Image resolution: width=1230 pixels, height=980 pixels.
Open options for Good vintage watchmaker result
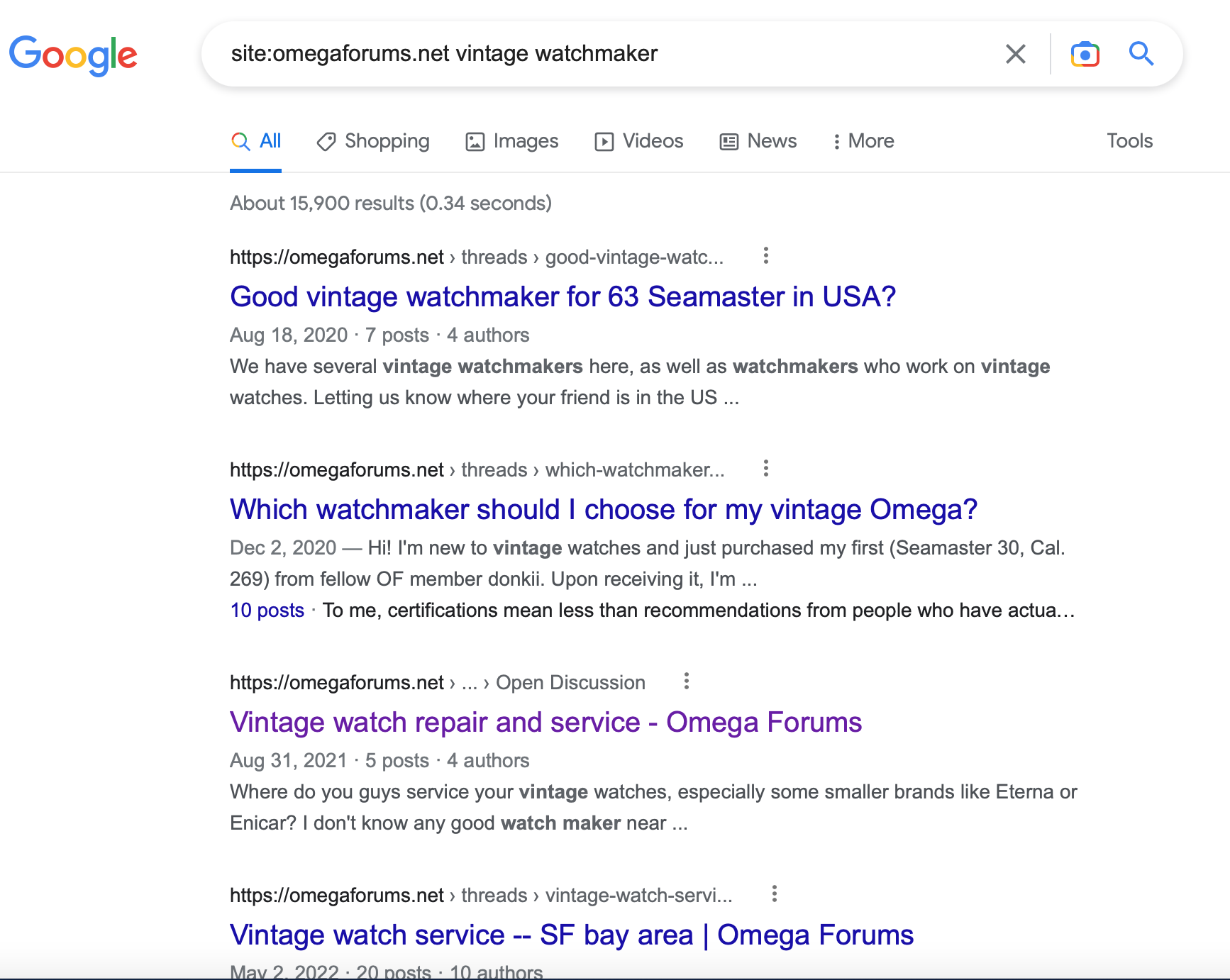(x=765, y=256)
